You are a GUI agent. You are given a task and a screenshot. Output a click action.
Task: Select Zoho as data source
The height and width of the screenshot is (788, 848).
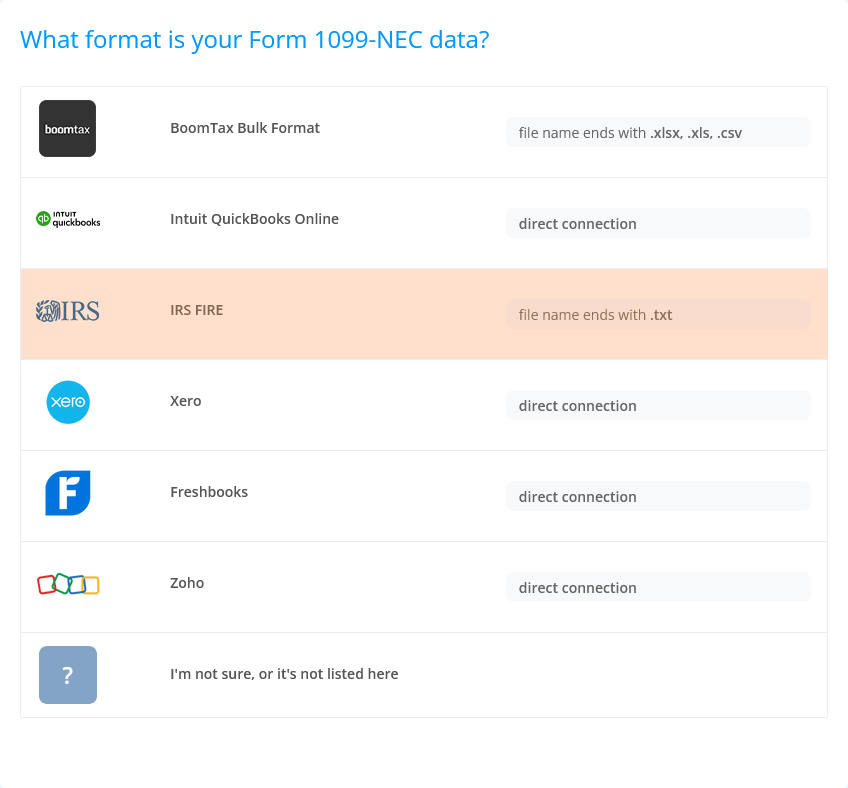[187, 583]
